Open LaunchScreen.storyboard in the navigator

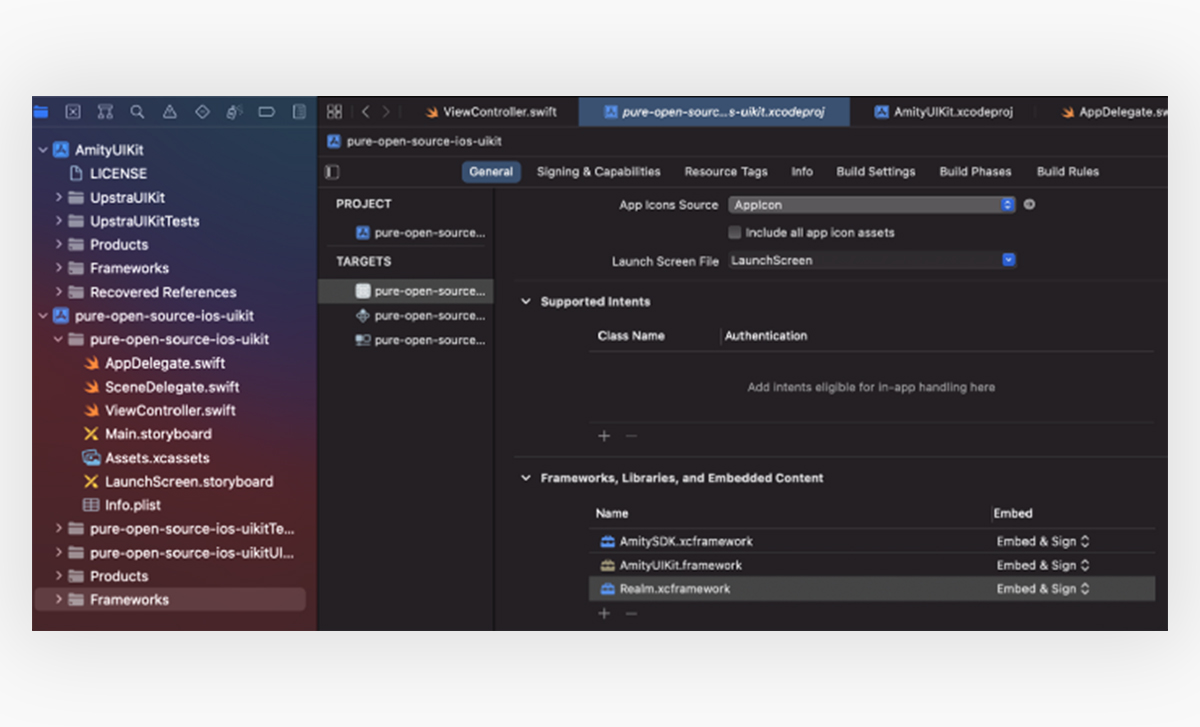[x=189, y=481]
